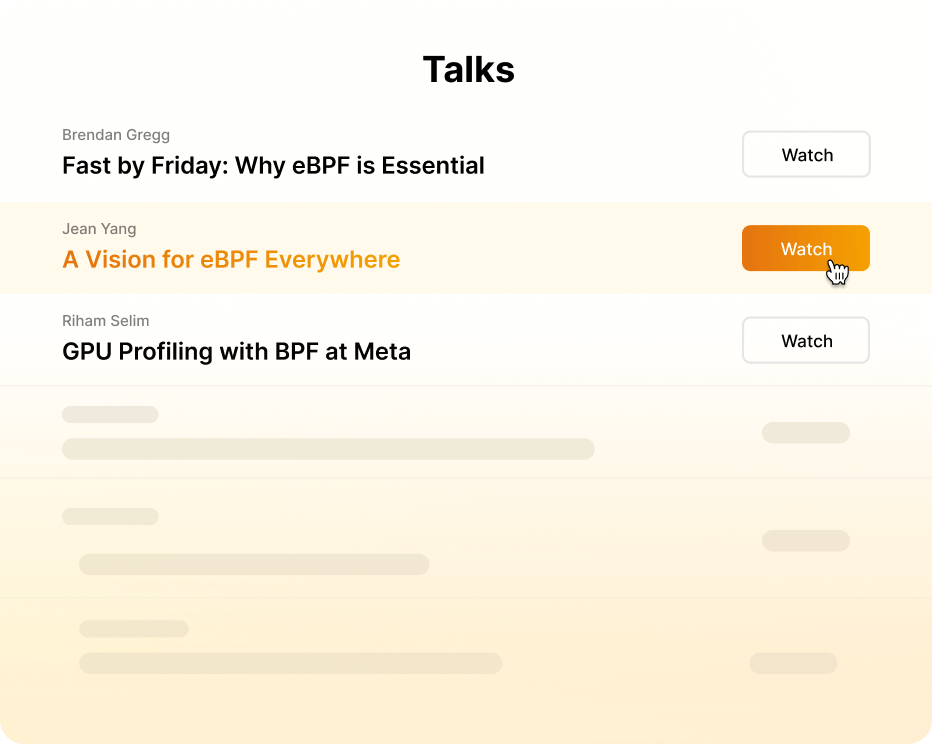Click Watch button for Fast by Friday talk
Screen dimensions: 932x744
(806, 155)
